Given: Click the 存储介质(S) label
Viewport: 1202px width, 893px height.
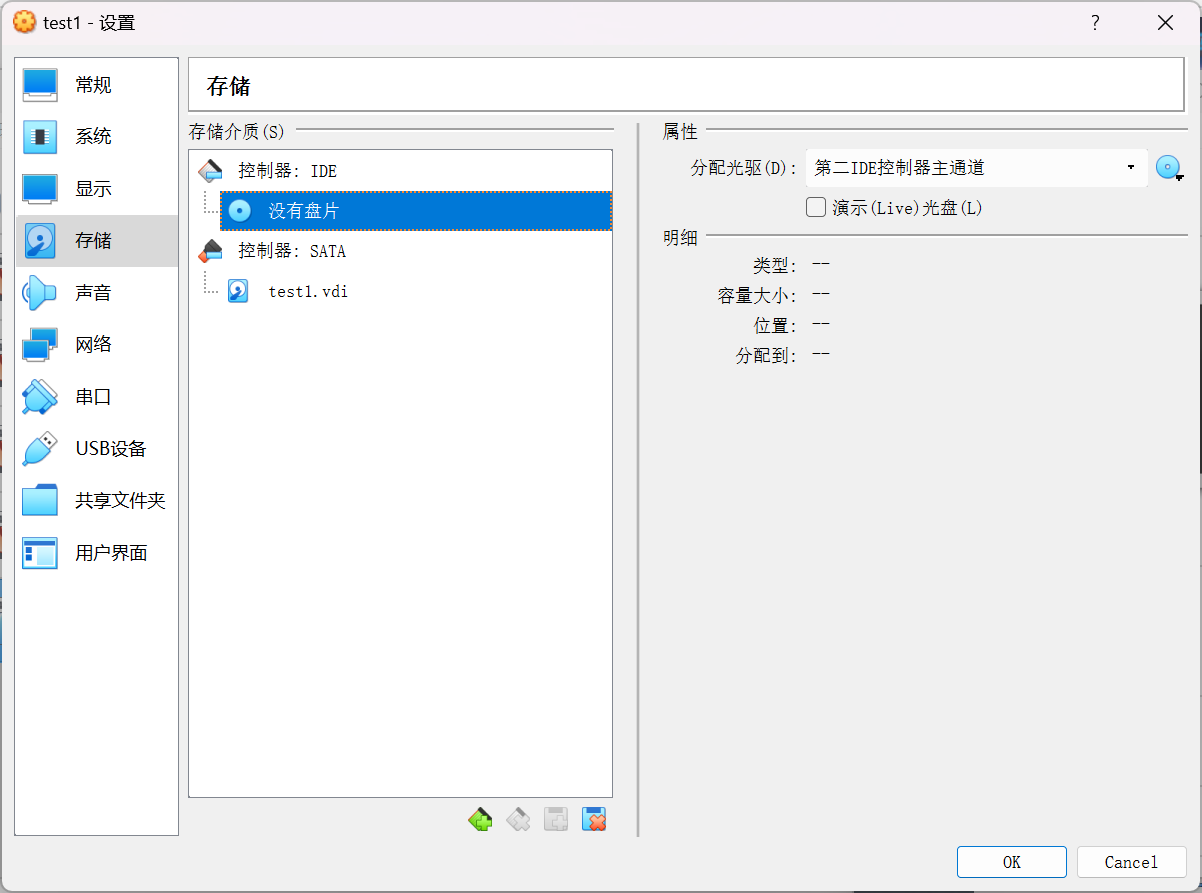Looking at the screenshot, I should pos(236,131).
